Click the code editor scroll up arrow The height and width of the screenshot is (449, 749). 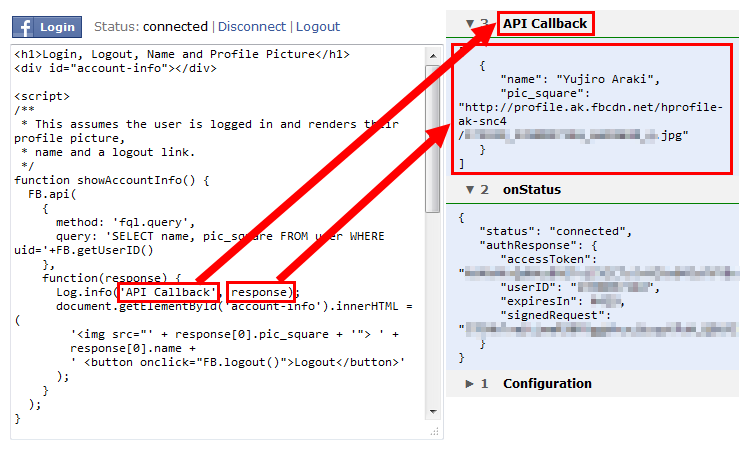pos(433,56)
